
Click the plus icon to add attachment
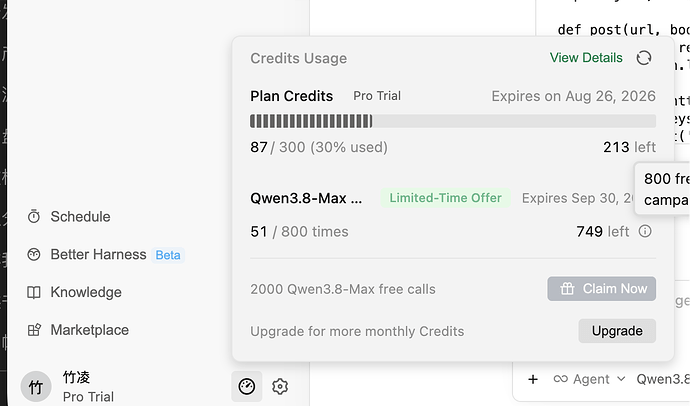point(533,379)
